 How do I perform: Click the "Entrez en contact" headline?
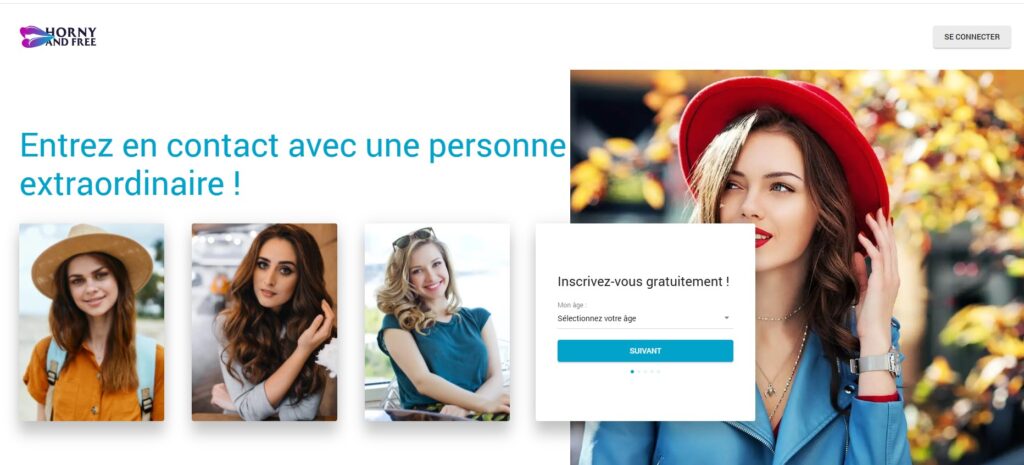click(293, 164)
